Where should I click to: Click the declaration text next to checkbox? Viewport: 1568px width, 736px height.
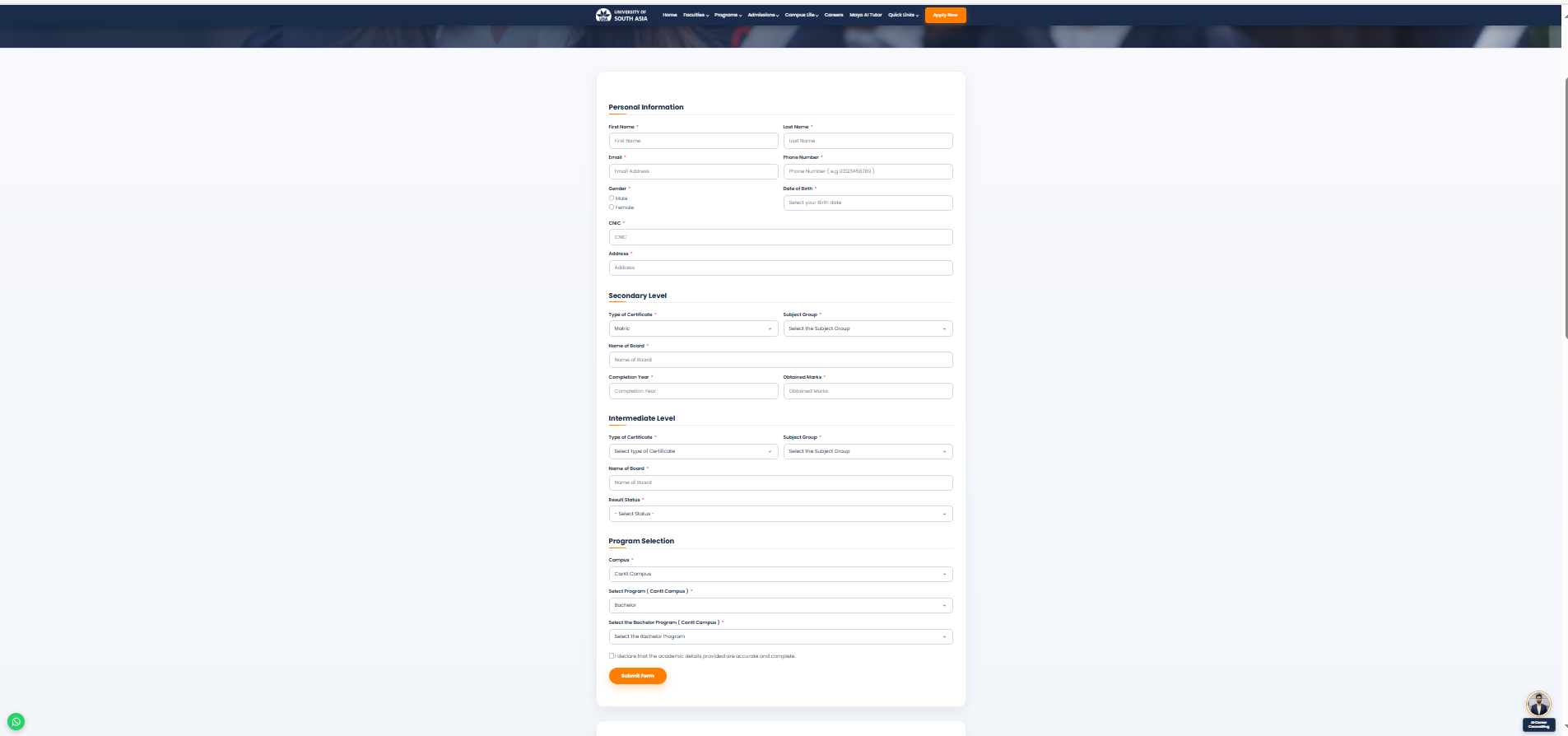(x=705, y=656)
